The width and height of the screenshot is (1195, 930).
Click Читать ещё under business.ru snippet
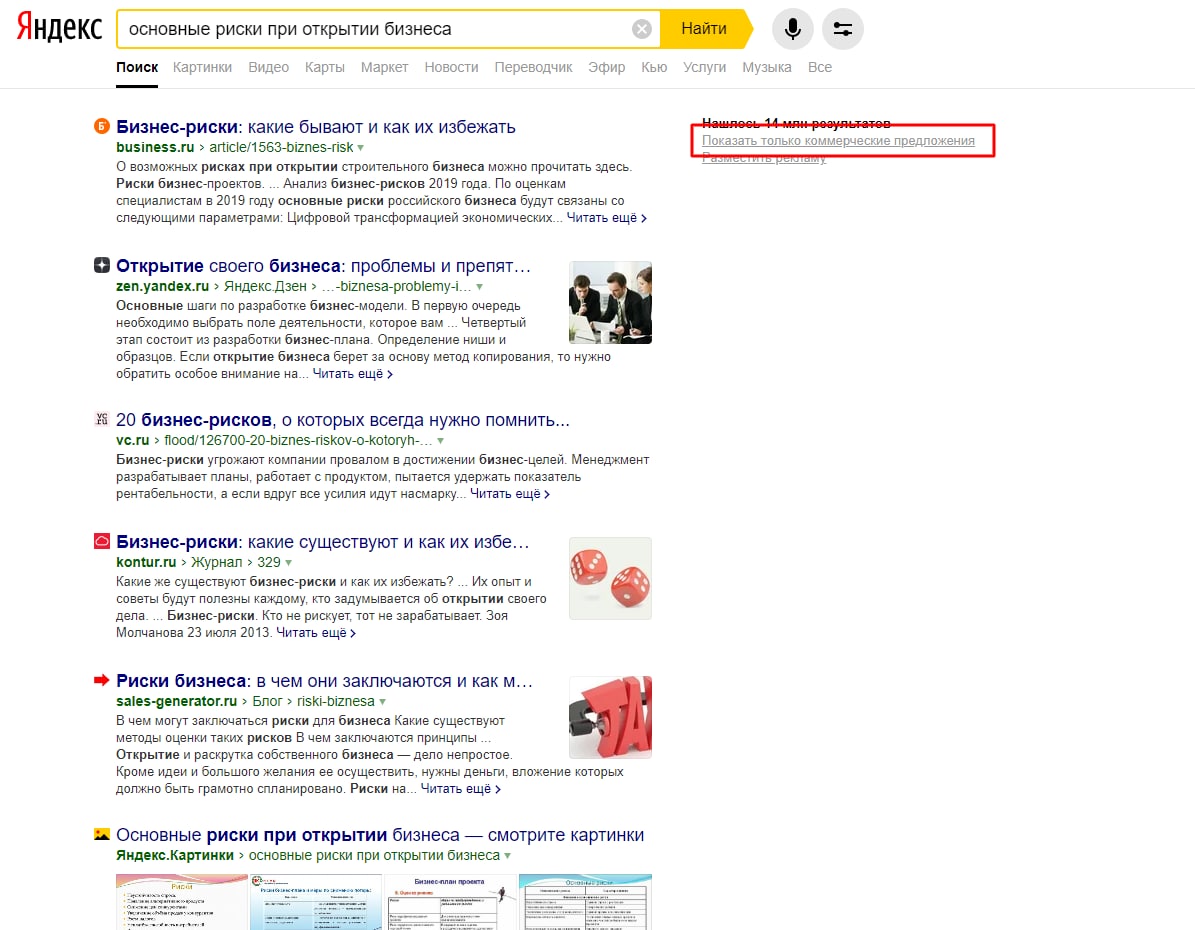607,218
